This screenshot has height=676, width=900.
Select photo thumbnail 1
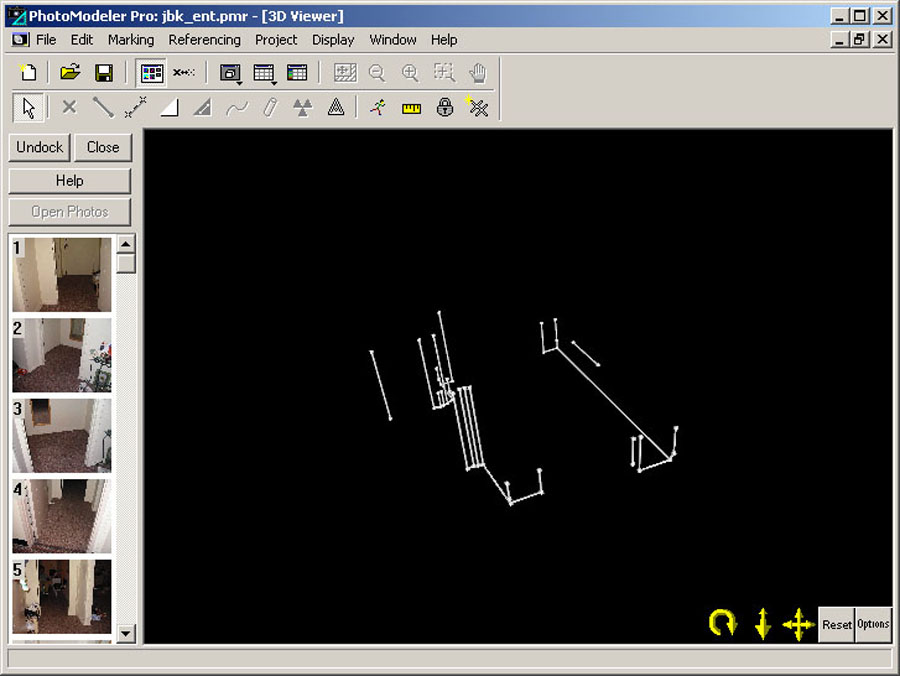[62, 275]
